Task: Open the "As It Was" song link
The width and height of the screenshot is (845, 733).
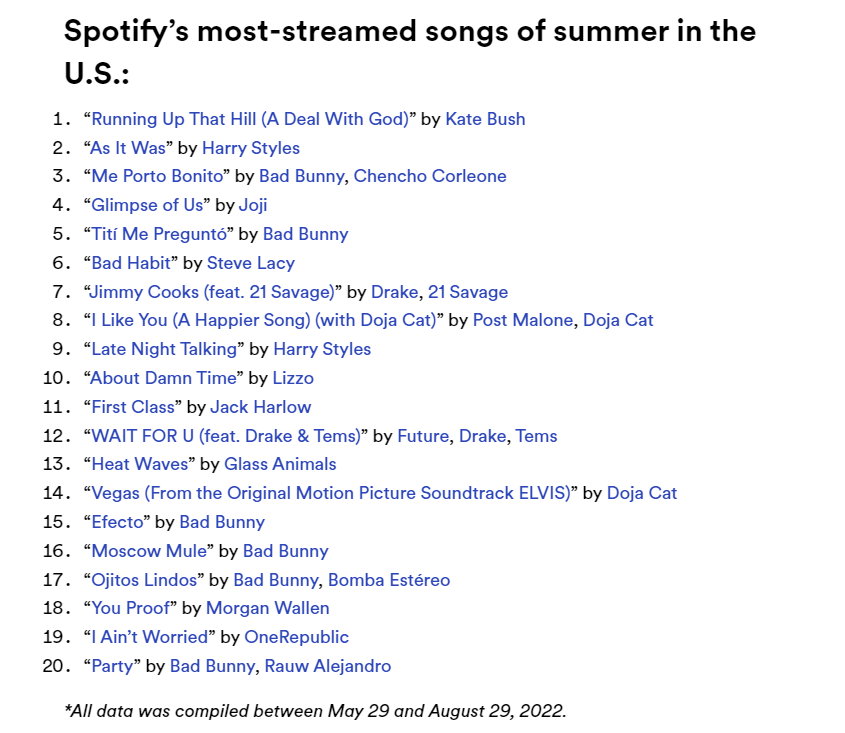Action: [128, 148]
